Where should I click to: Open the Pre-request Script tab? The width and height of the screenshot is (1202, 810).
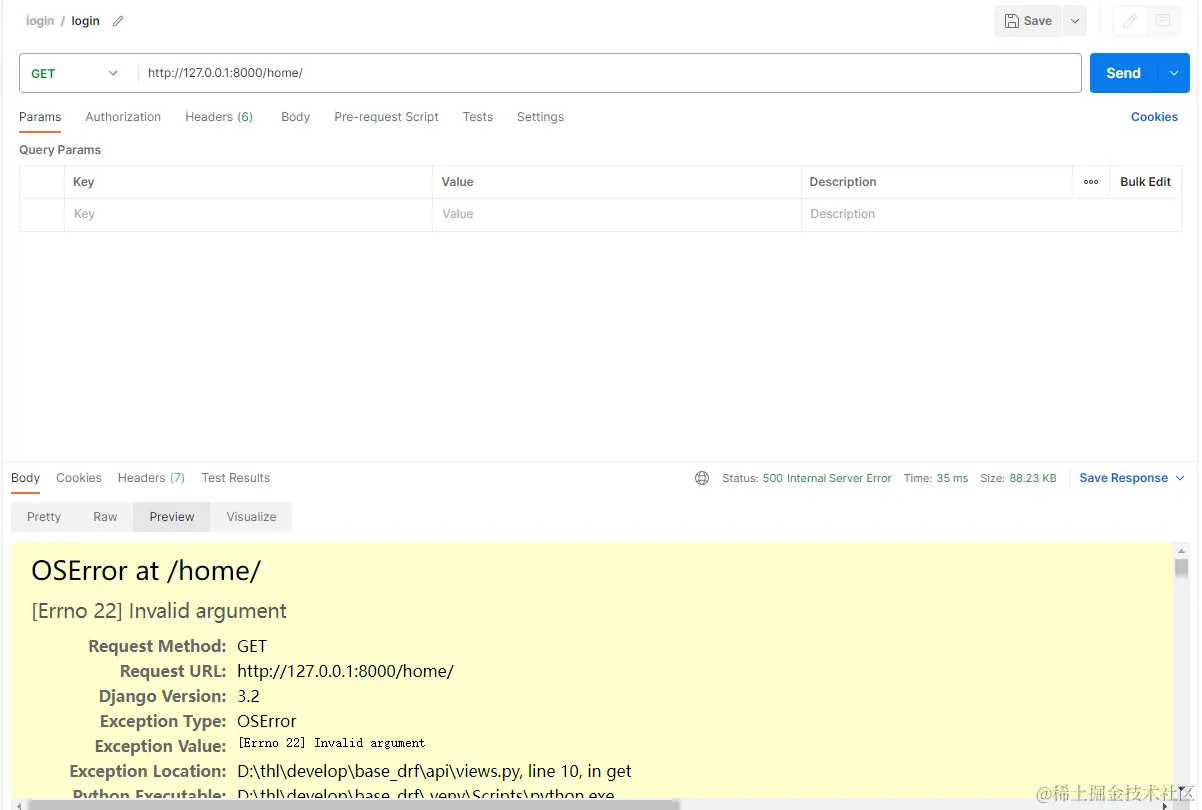point(386,117)
